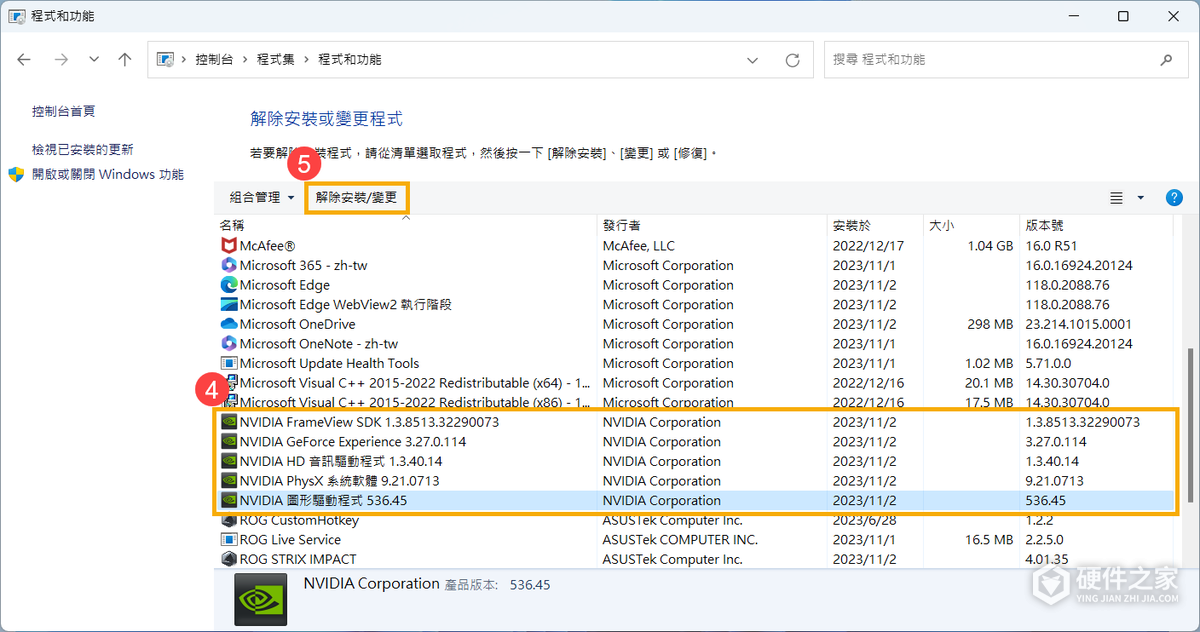
Task: Click the 解除安裝/變更 button
Action: point(357,198)
